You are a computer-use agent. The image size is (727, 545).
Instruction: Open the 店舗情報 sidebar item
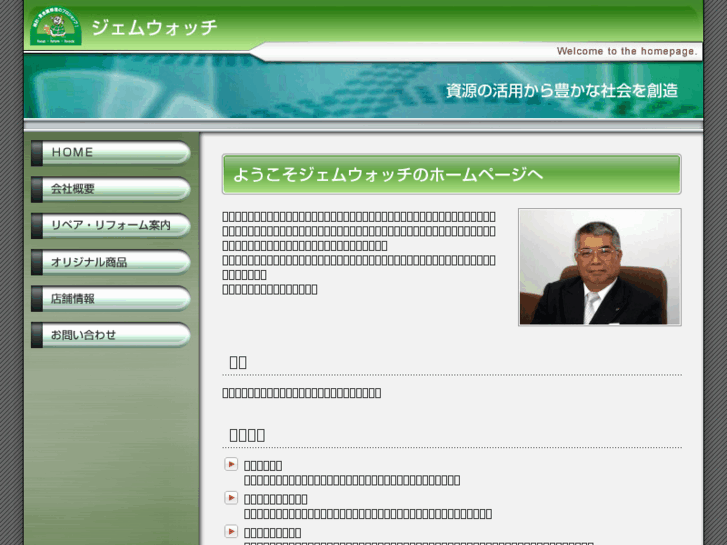coord(111,299)
